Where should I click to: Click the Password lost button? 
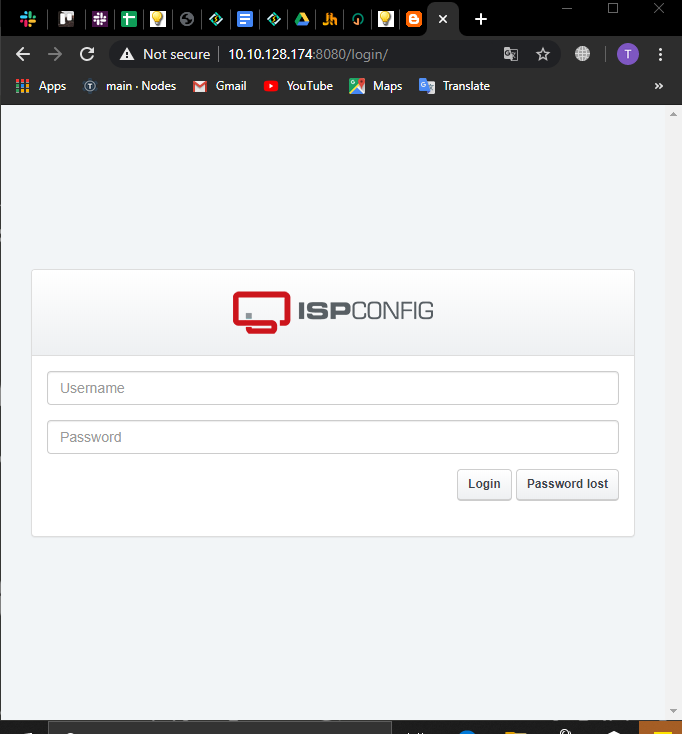click(x=567, y=484)
